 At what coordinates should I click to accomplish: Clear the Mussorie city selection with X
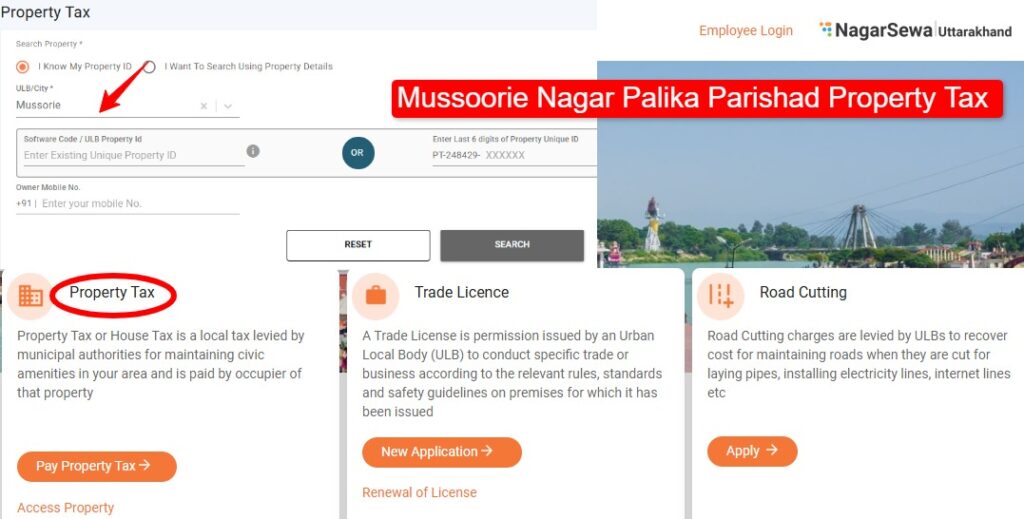point(204,106)
